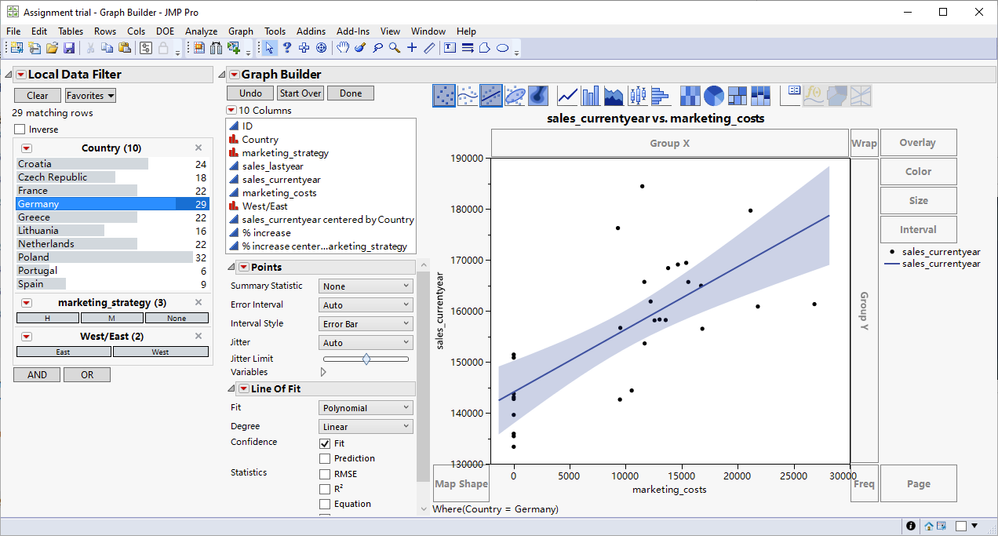Uncheck the Fit confidence checkbox
The image size is (998, 536).
pos(325,443)
